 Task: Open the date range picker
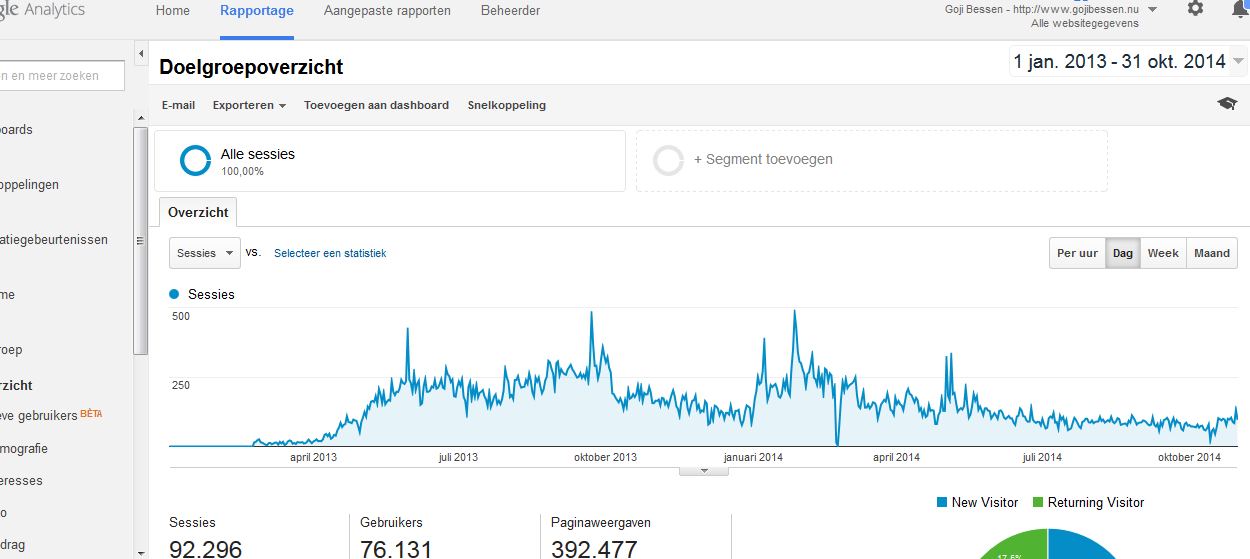(1128, 62)
